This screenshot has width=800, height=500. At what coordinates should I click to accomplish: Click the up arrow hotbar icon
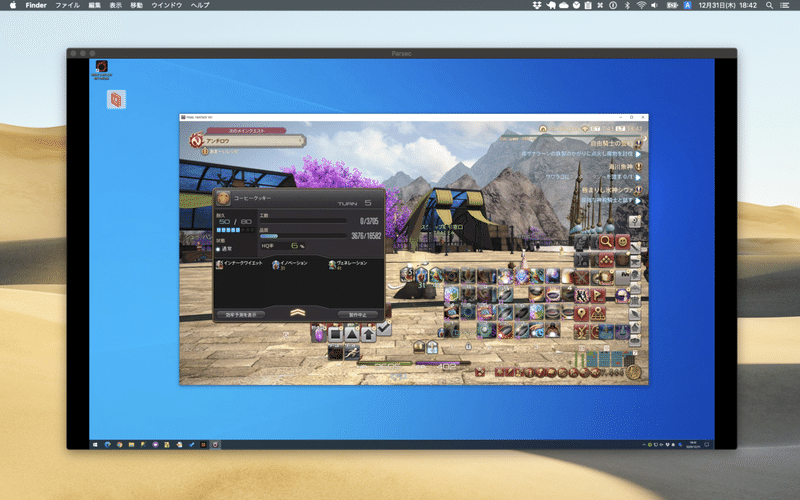pos(368,335)
